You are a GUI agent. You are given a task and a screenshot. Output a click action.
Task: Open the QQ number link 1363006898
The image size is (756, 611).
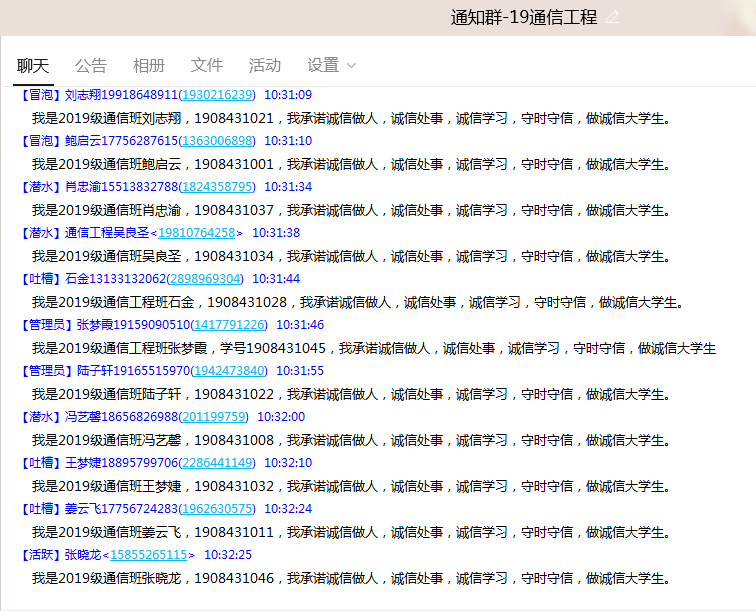[x=217, y=141]
